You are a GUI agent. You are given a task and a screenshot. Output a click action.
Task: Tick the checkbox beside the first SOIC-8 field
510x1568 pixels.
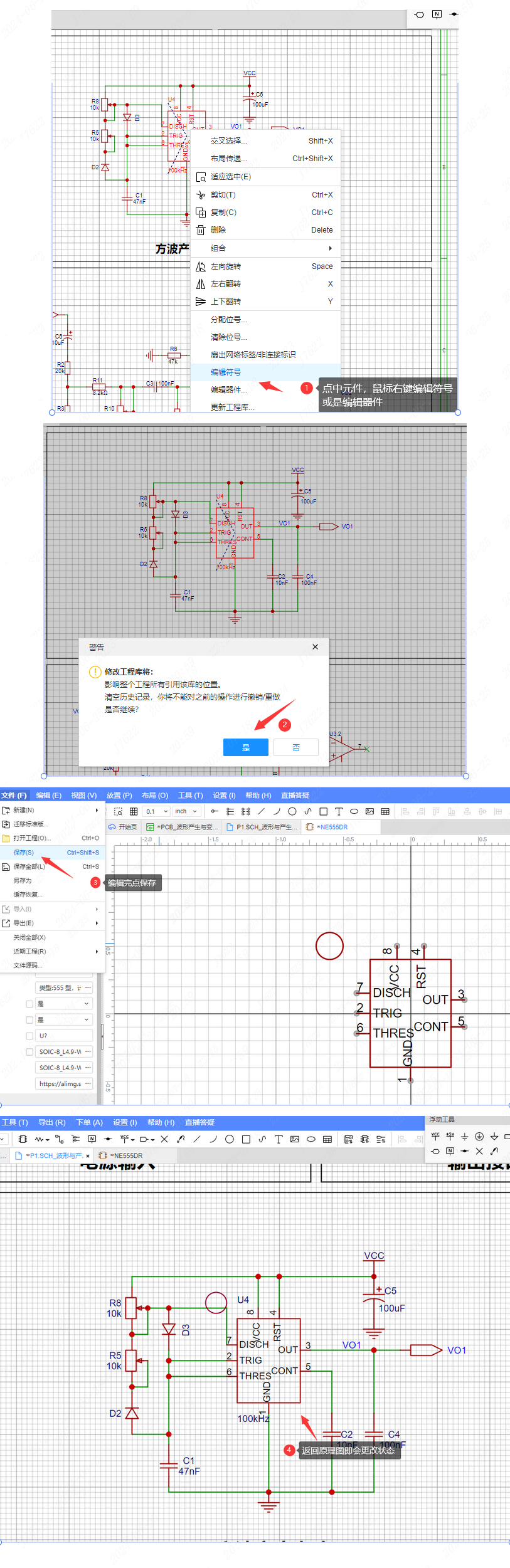point(29,1051)
